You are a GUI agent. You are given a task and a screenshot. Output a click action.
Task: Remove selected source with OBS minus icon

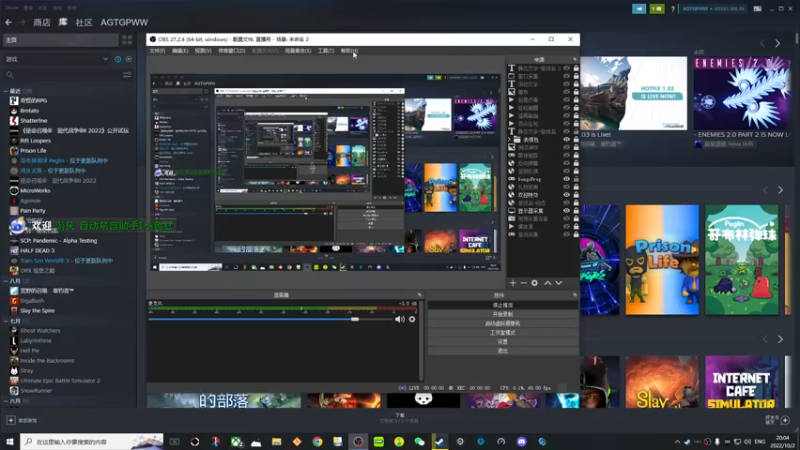(523, 283)
